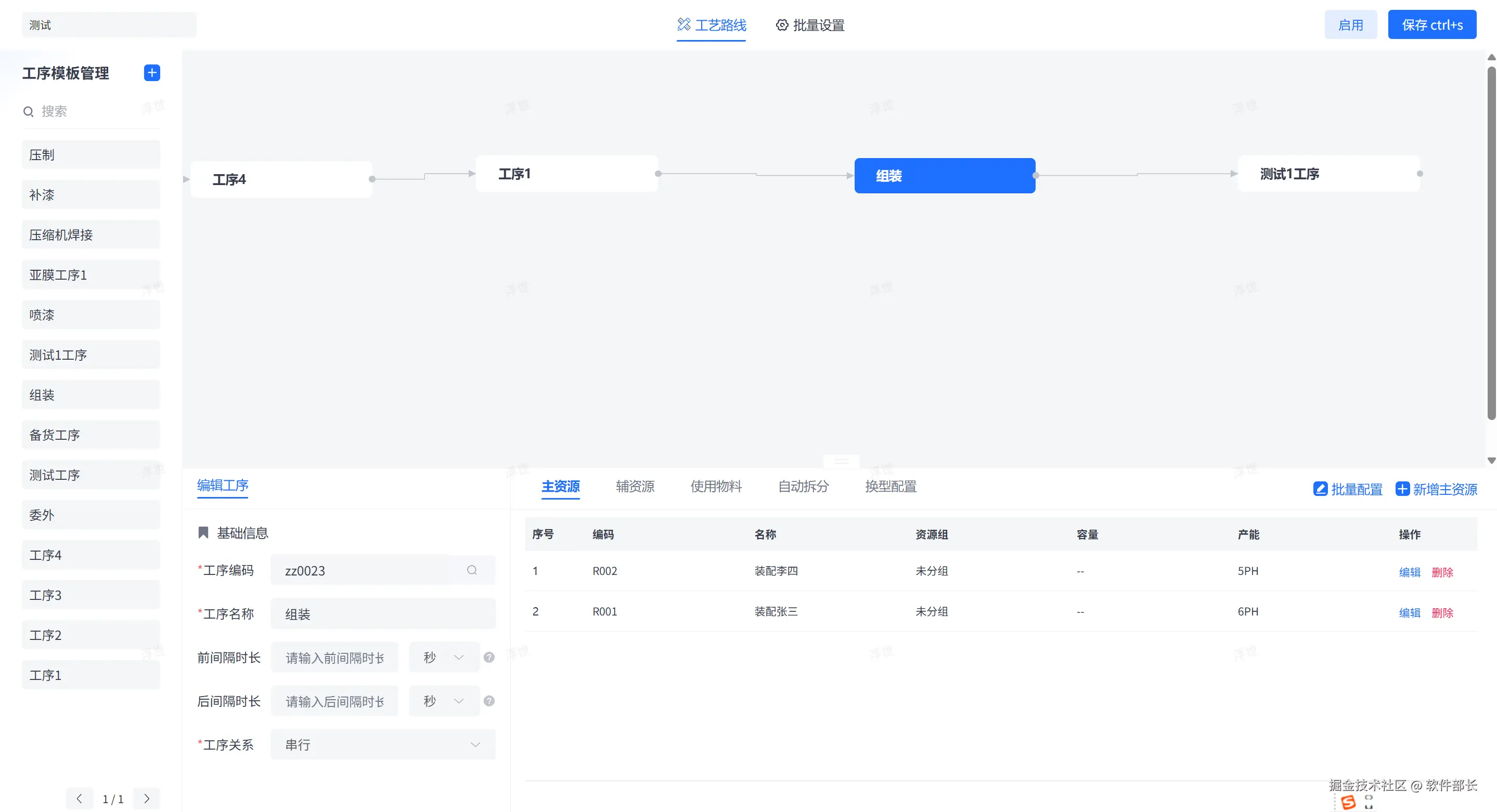The height and width of the screenshot is (812, 1497).
Task: Click 删除 link for 装配李四 row
Action: pos(1442,572)
